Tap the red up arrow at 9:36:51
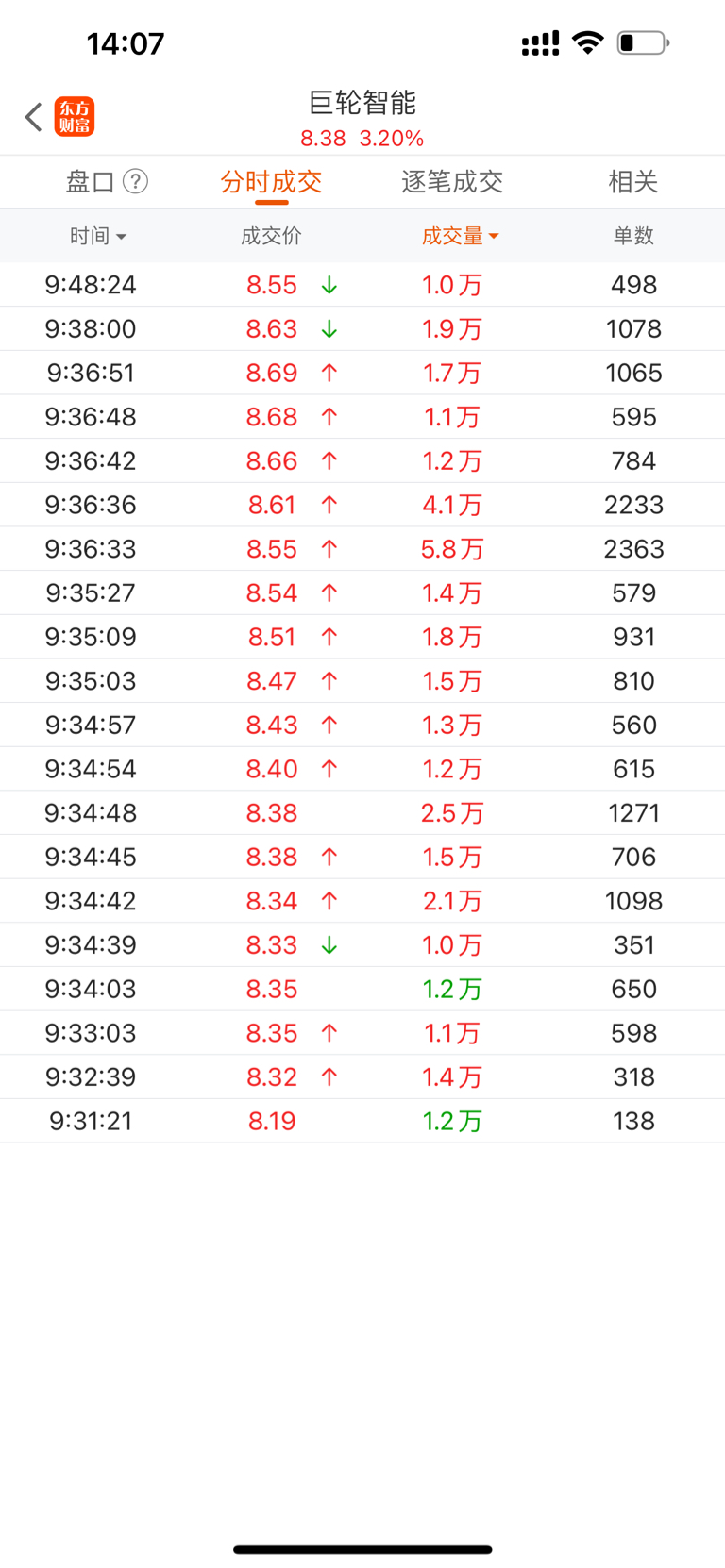The image size is (725, 1568). point(329,373)
